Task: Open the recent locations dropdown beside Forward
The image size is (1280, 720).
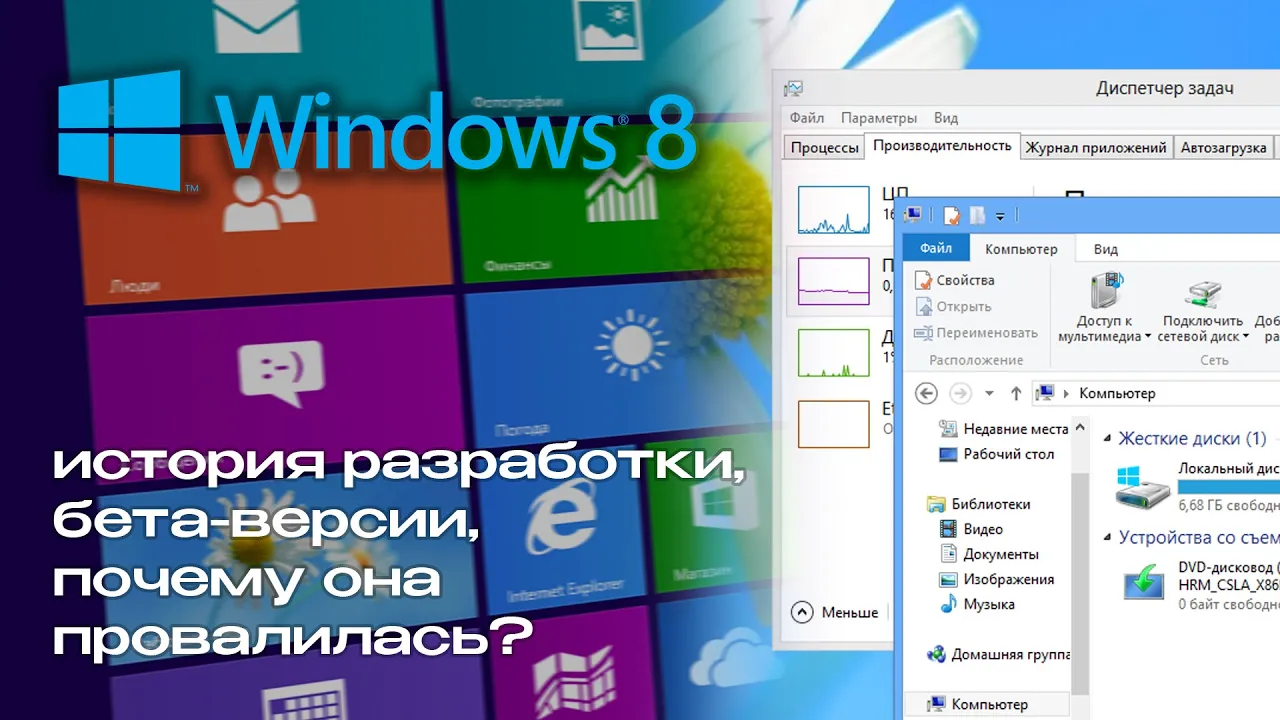Action: click(989, 394)
